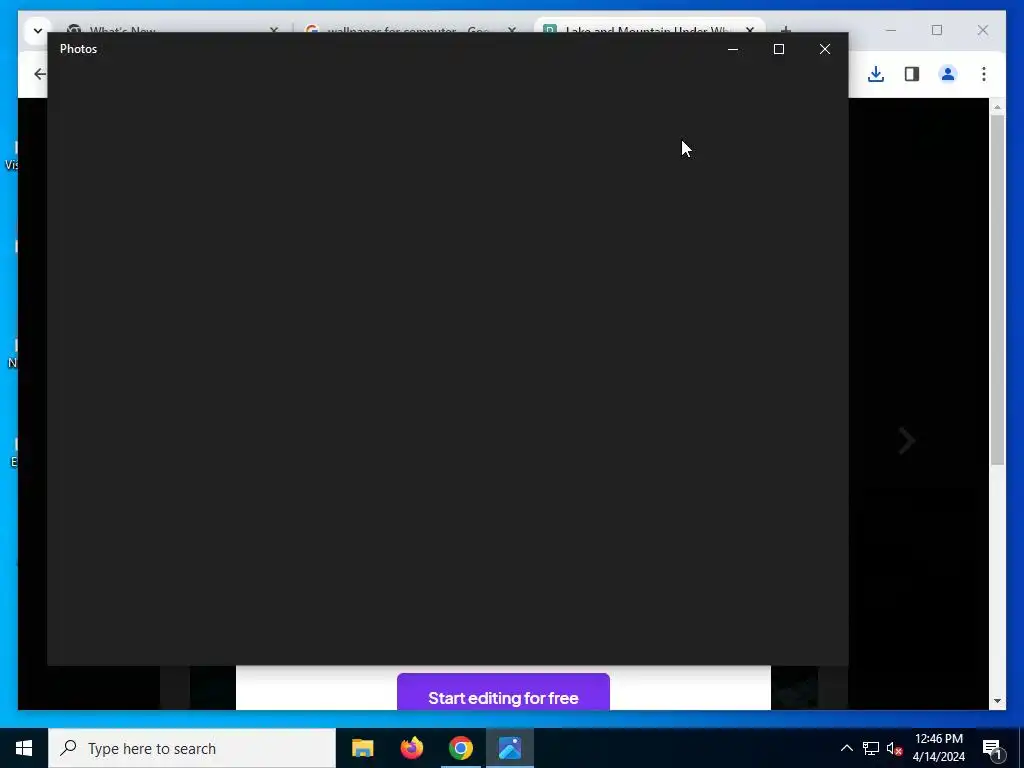Open Chrome profile avatar
Screen dimensions: 1024x768
coord(948,74)
